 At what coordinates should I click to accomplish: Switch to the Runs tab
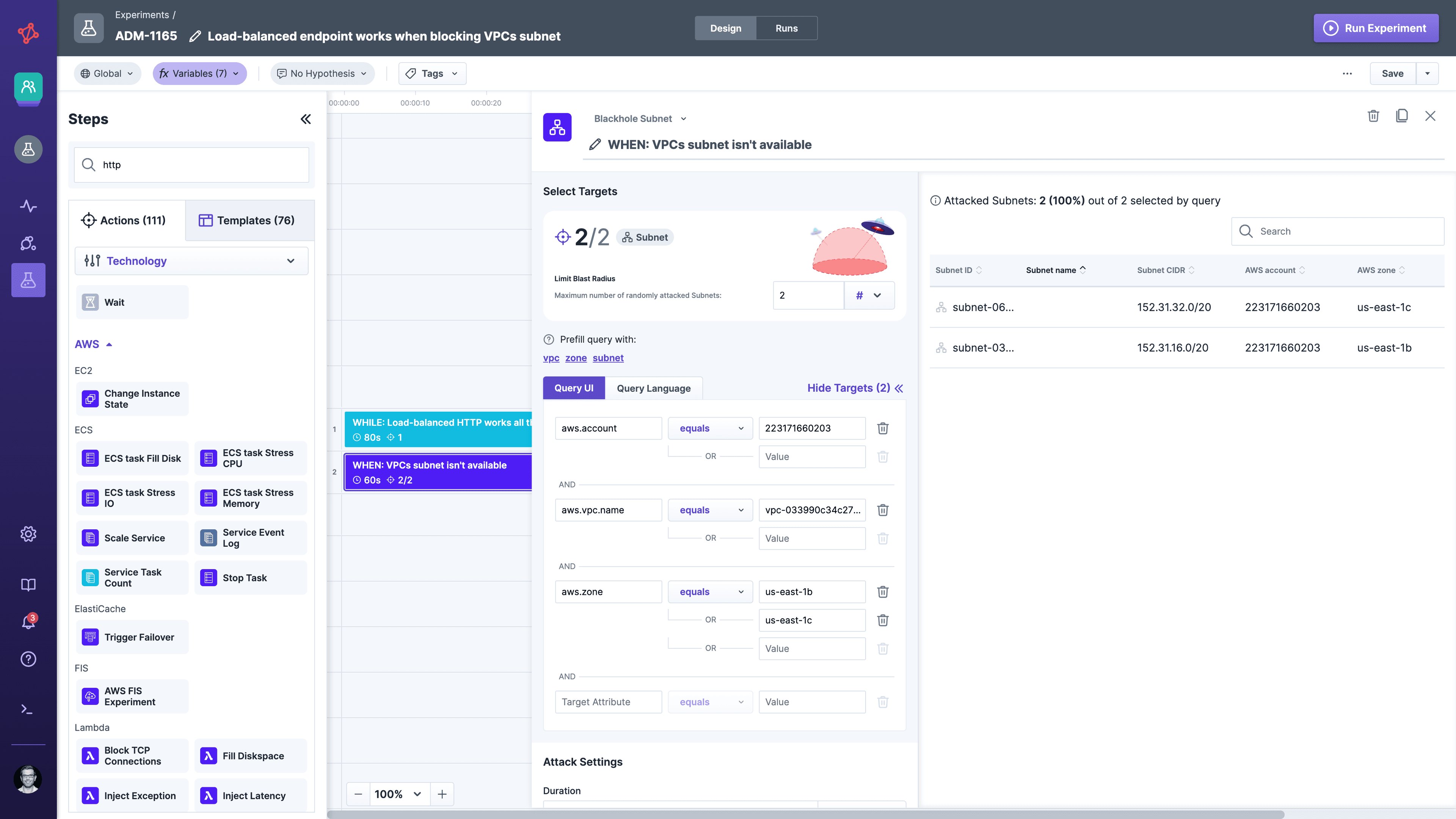[787, 28]
